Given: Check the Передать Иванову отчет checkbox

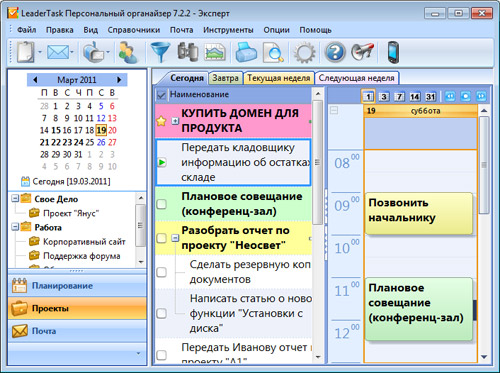Looking at the screenshot, I should [161, 354].
